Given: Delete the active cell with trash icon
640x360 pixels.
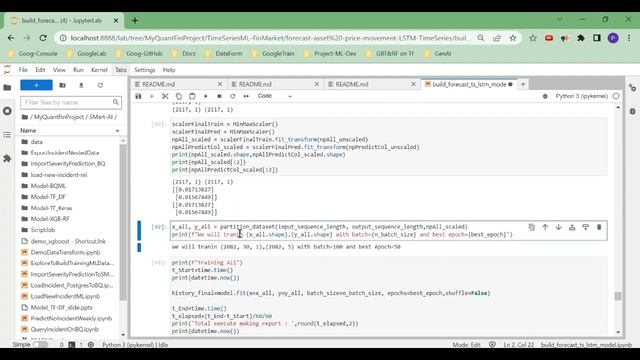Looking at the screenshot, I should (599, 227).
